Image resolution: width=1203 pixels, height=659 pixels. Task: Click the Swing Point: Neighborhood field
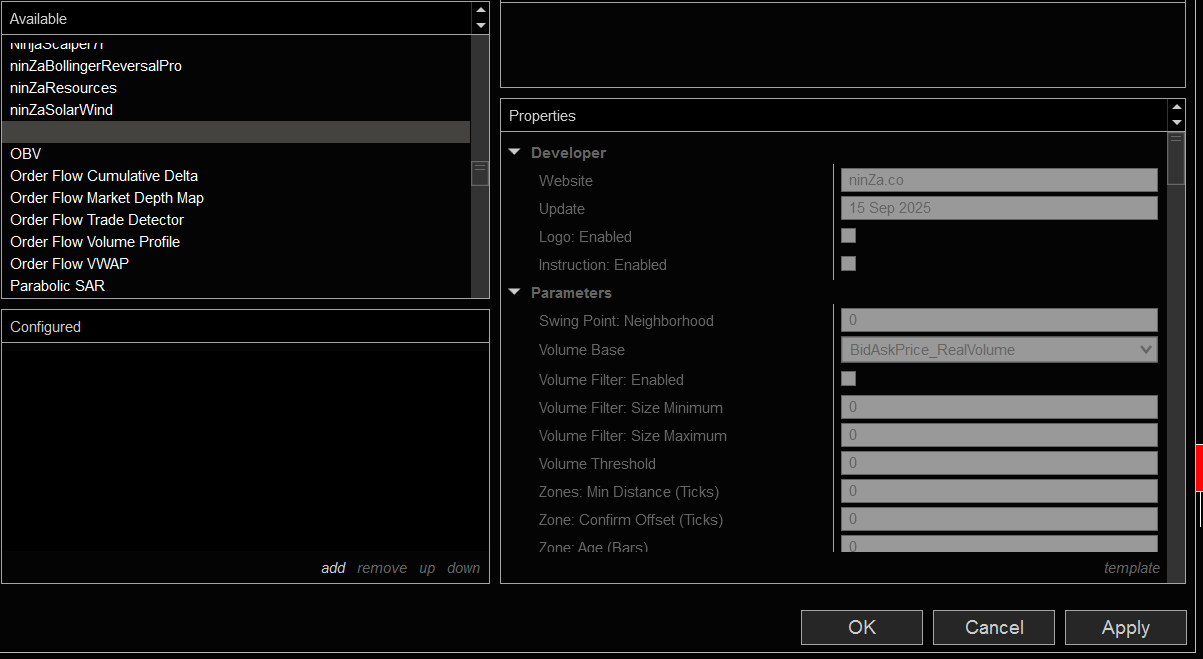click(998, 321)
